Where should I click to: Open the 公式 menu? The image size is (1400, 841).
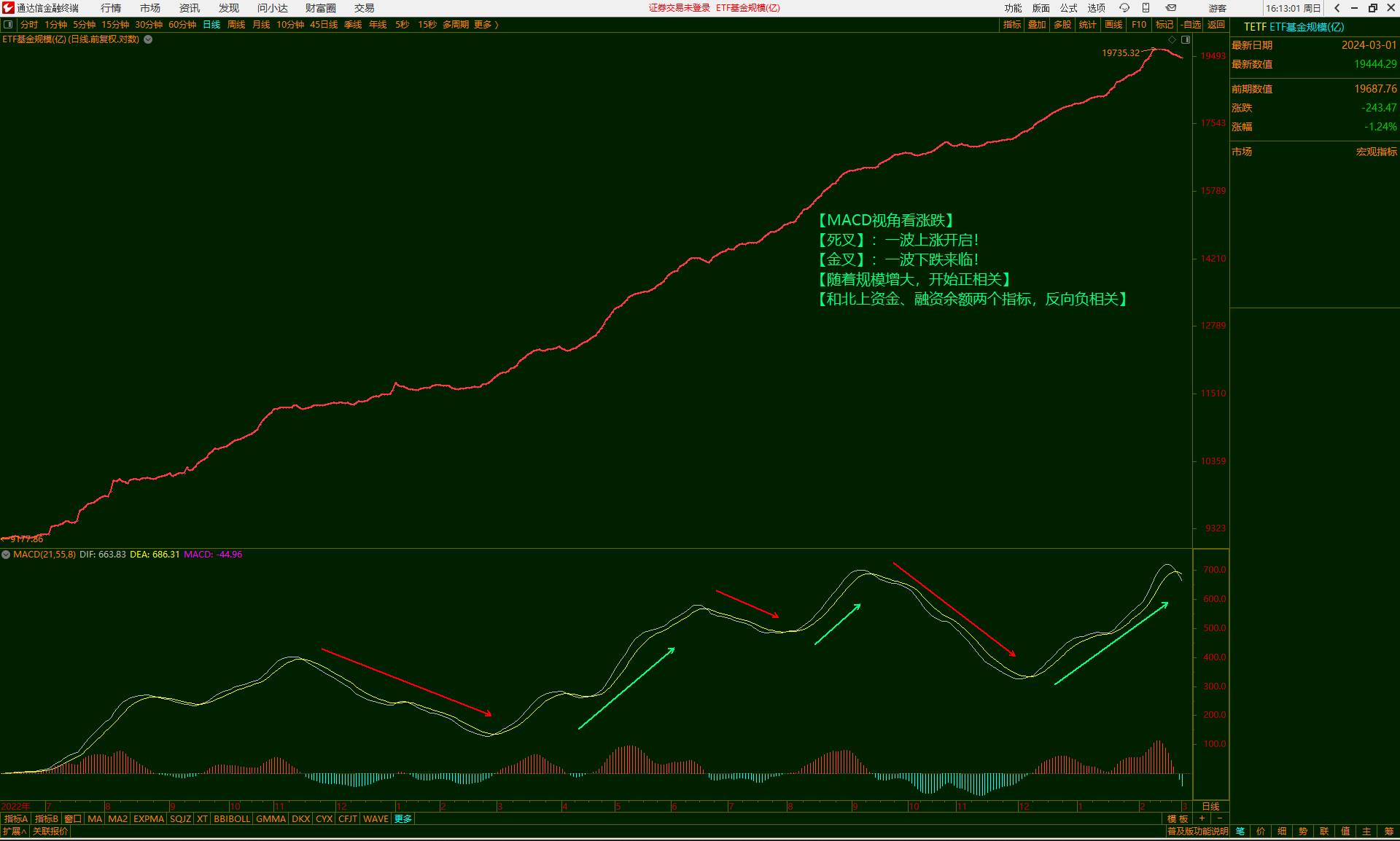click(x=1069, y=8)
